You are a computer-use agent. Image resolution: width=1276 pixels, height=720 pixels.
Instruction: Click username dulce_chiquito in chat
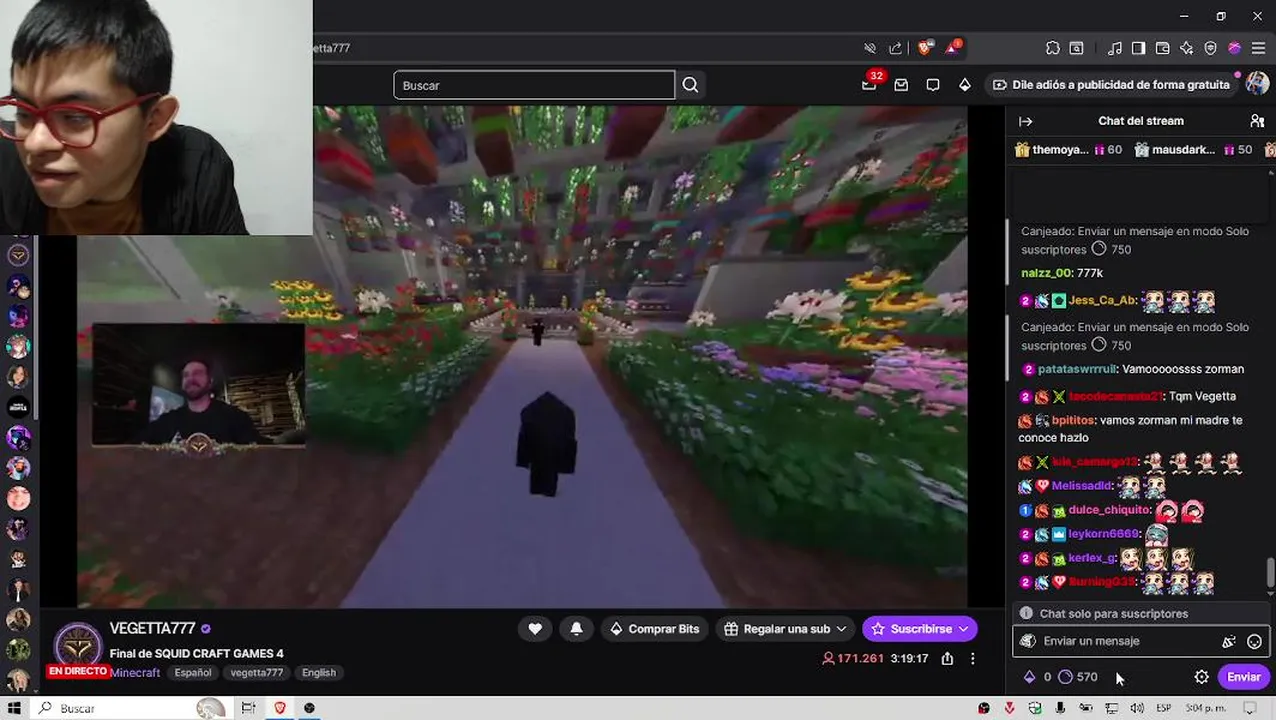tap(1110, 510)
